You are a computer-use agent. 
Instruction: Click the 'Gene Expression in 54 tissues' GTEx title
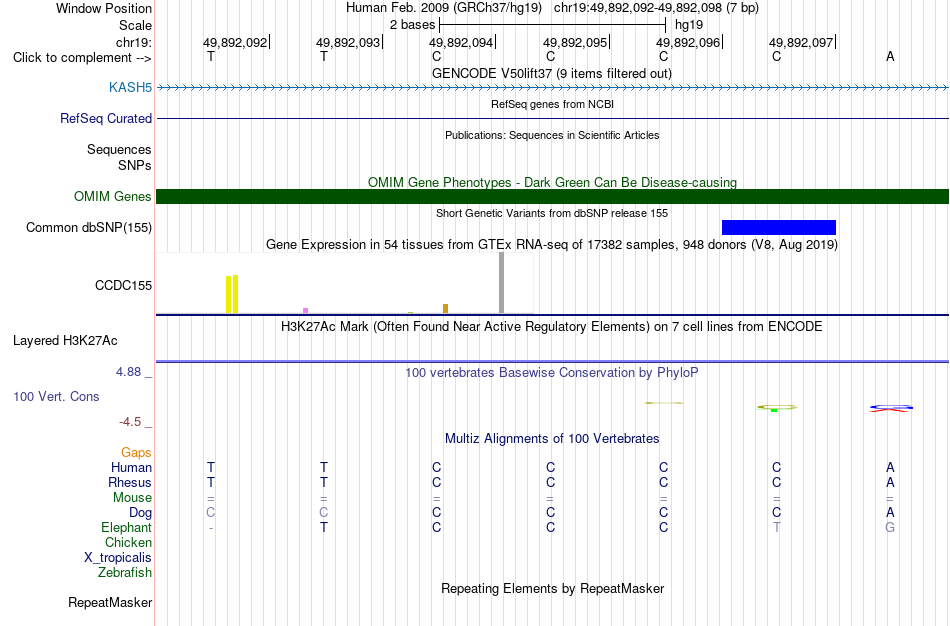click(552, 245)
